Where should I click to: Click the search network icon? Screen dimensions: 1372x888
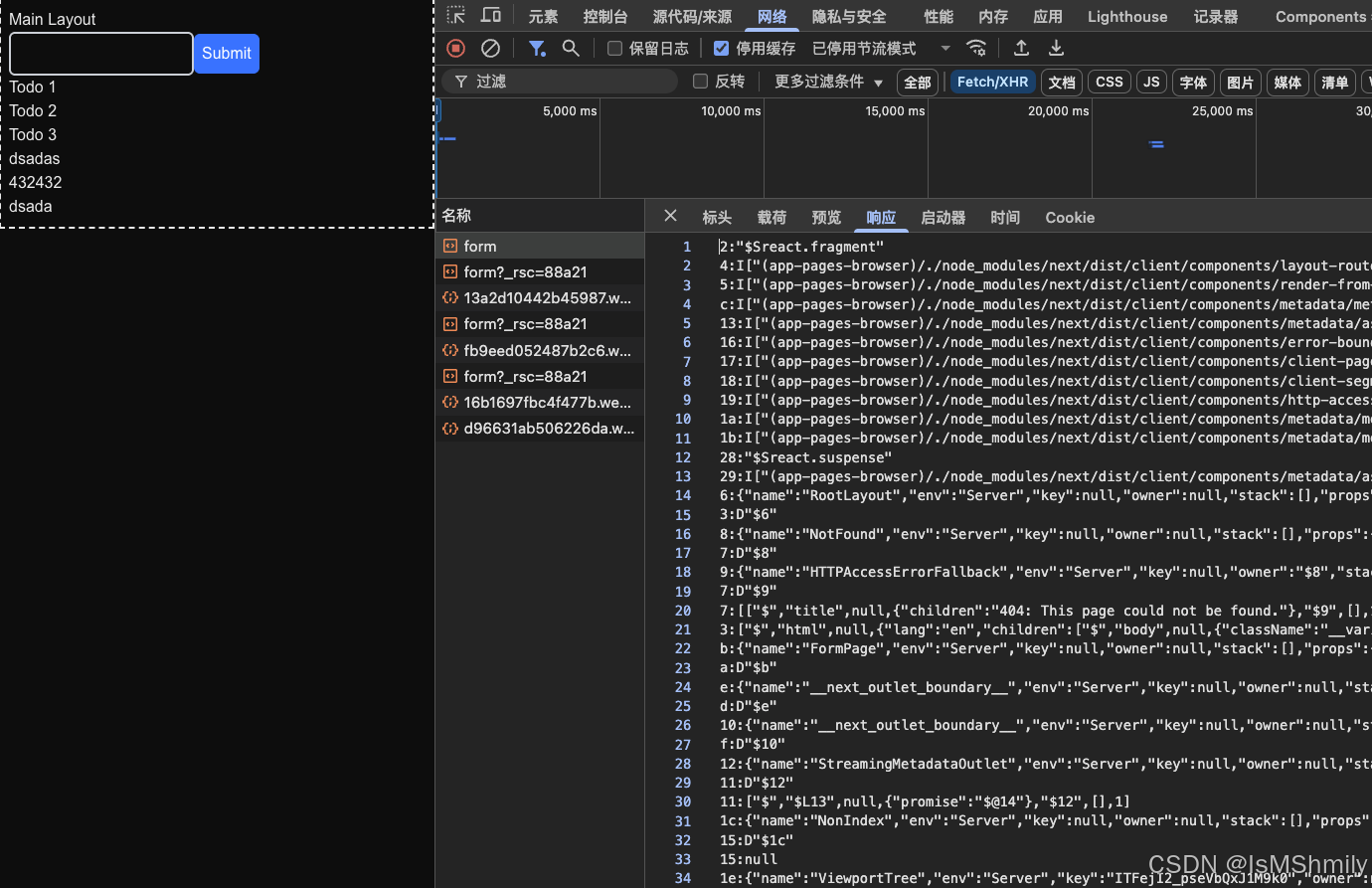[x=571, y=48]
